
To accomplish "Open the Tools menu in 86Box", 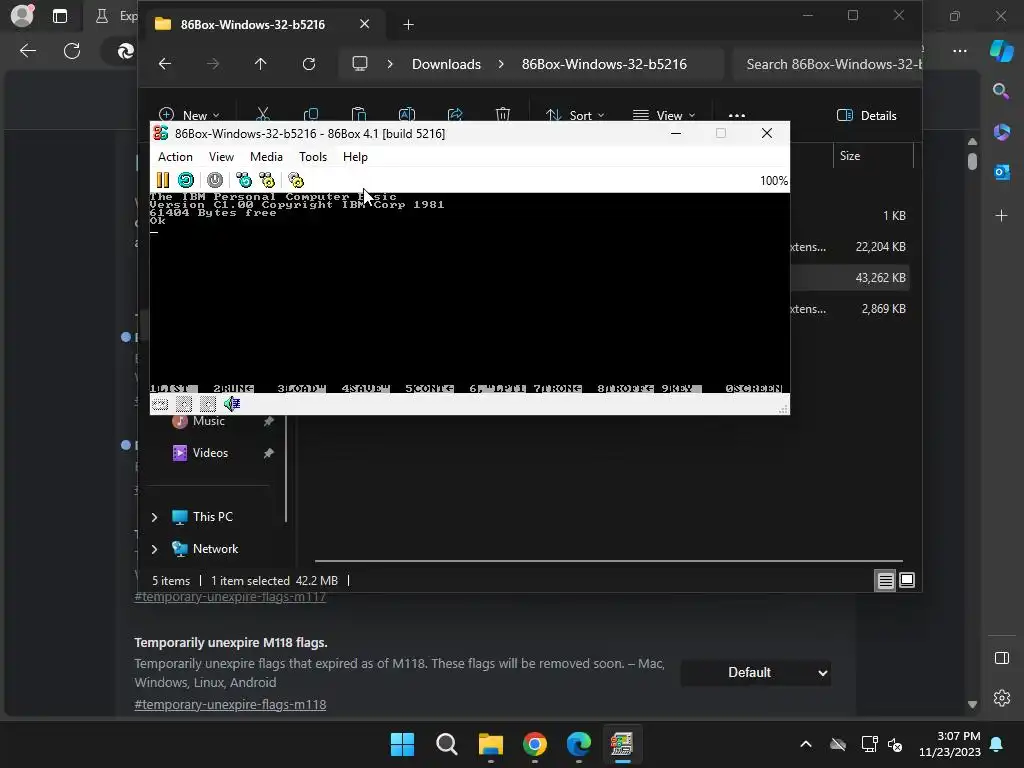I will (x=313, y=157).
